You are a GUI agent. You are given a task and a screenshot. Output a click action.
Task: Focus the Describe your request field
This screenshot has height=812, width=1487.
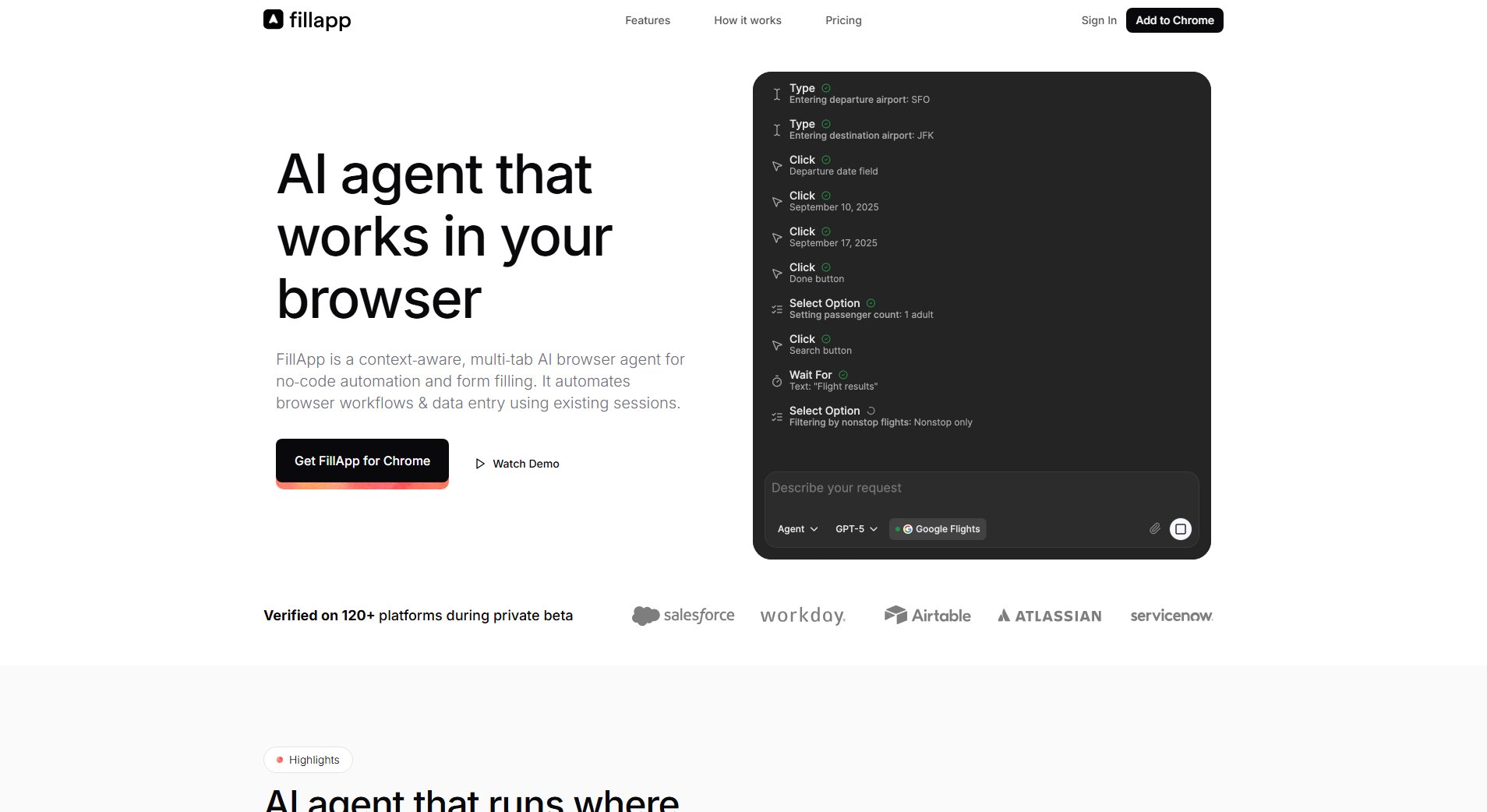980,488
